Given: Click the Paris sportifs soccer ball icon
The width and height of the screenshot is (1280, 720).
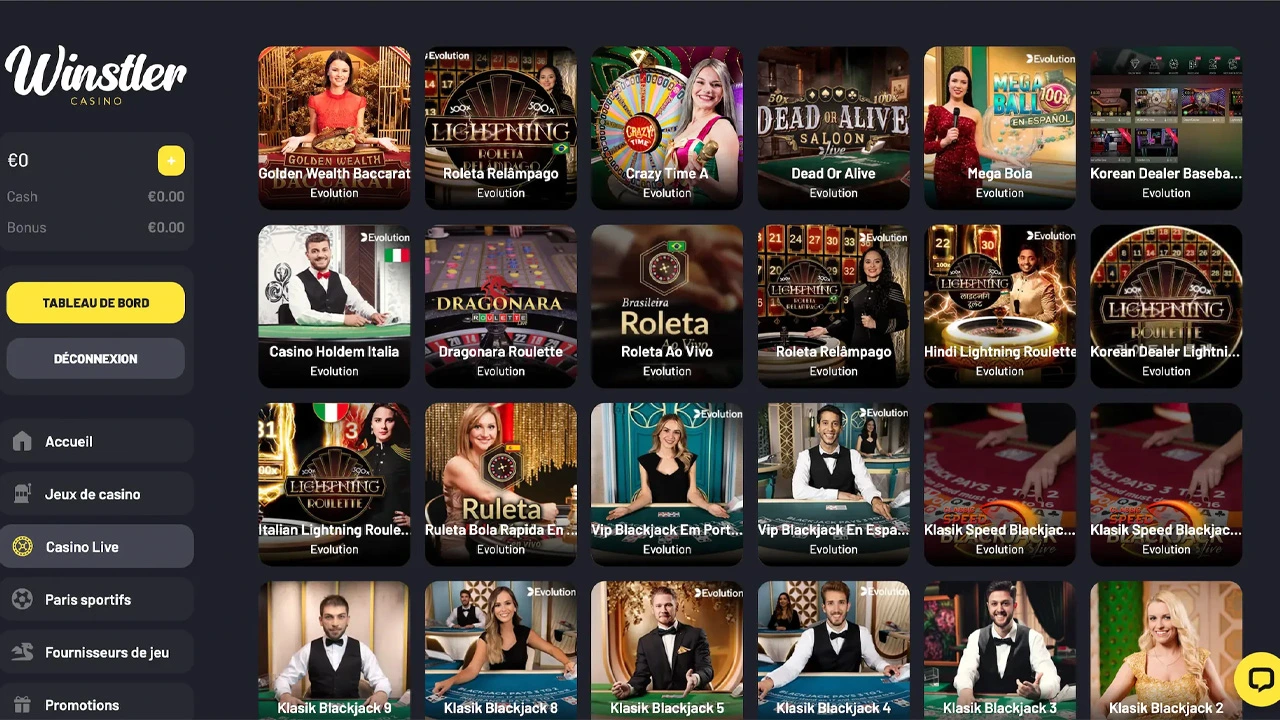Looking at the screenshot, I should click(x=22, y=600).
